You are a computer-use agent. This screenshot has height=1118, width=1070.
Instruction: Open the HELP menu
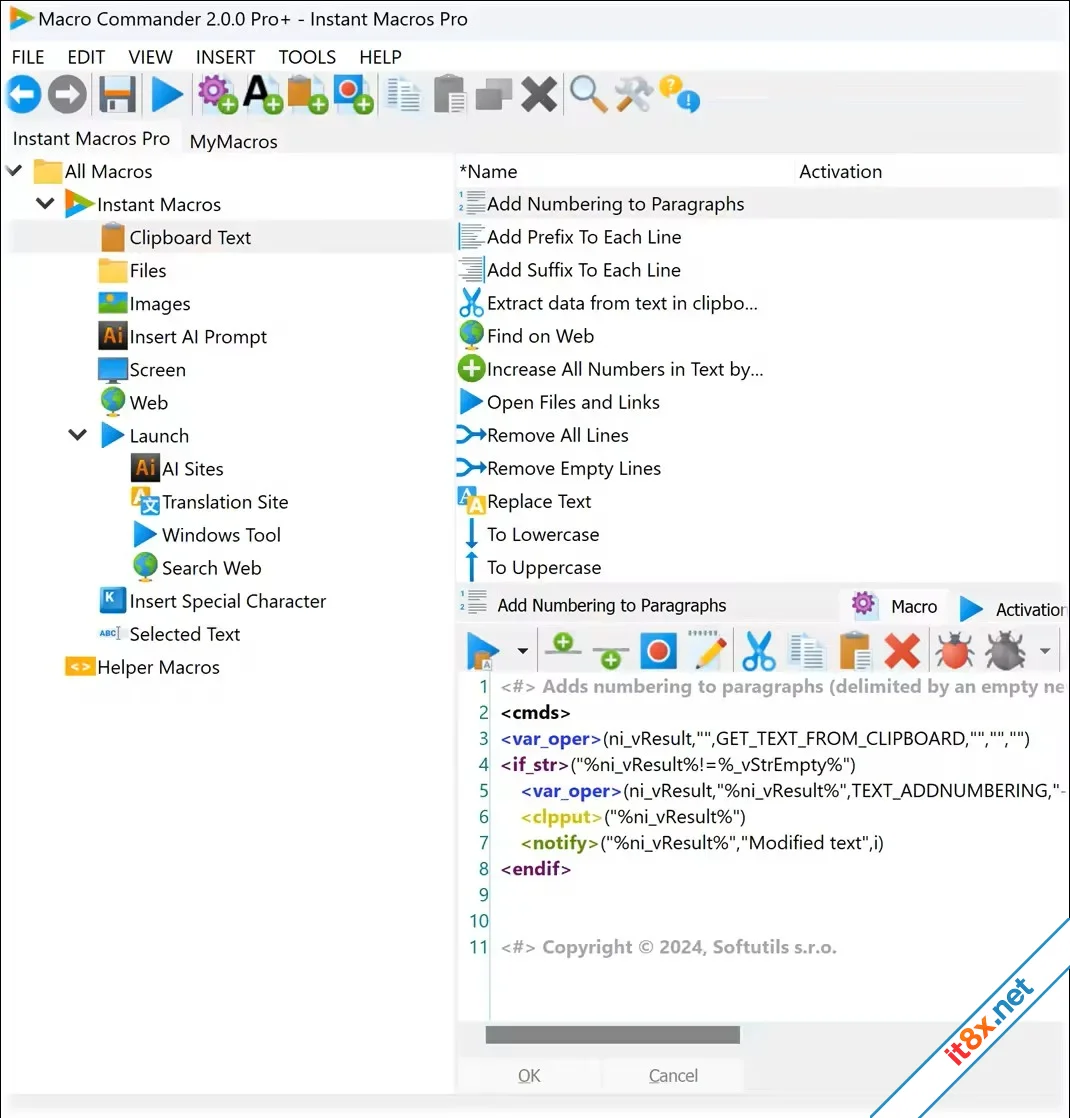[x=381, y=57]
